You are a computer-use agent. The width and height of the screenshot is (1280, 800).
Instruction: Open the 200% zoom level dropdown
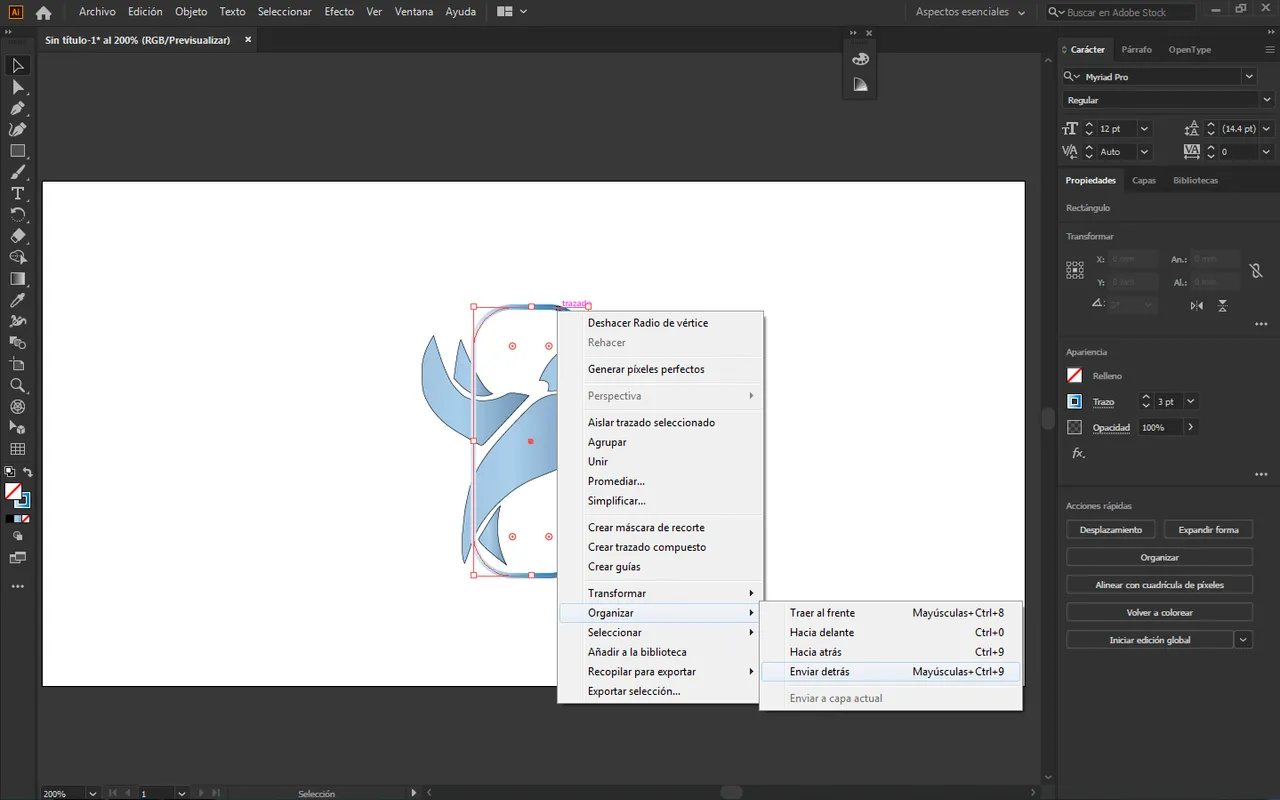(x=93, y=793)
